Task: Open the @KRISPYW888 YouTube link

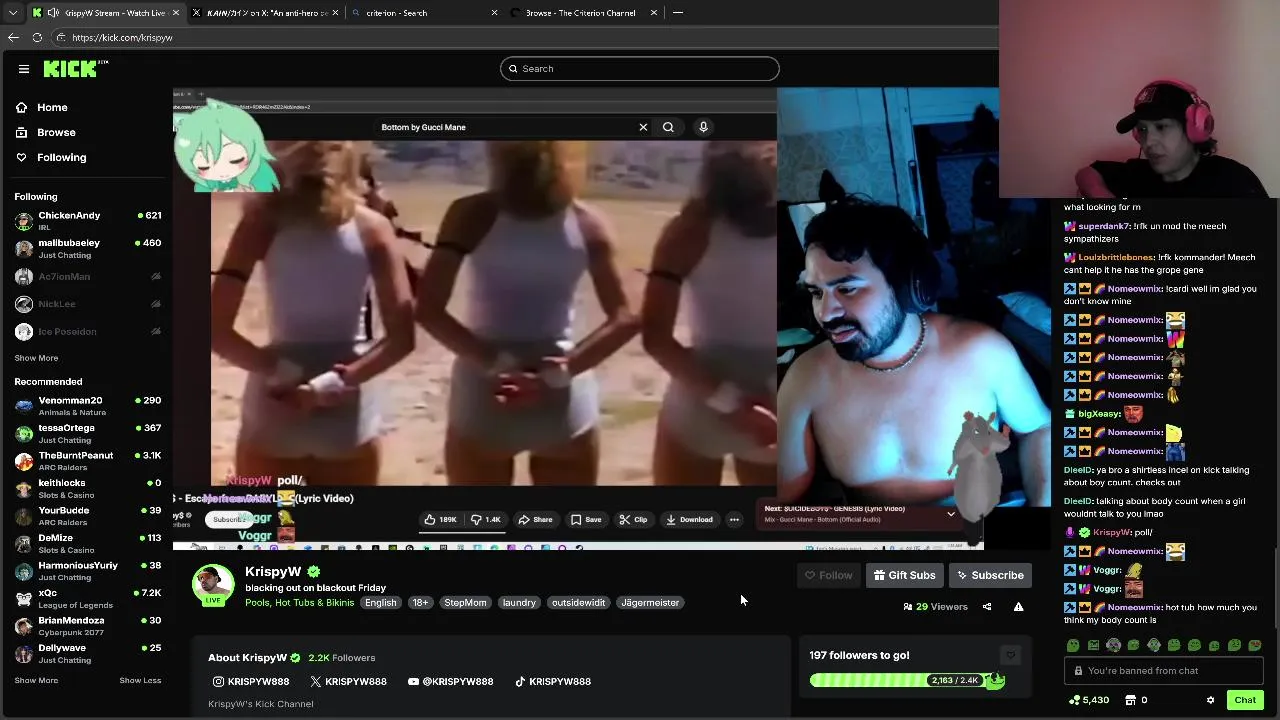Action: (450, 682)
